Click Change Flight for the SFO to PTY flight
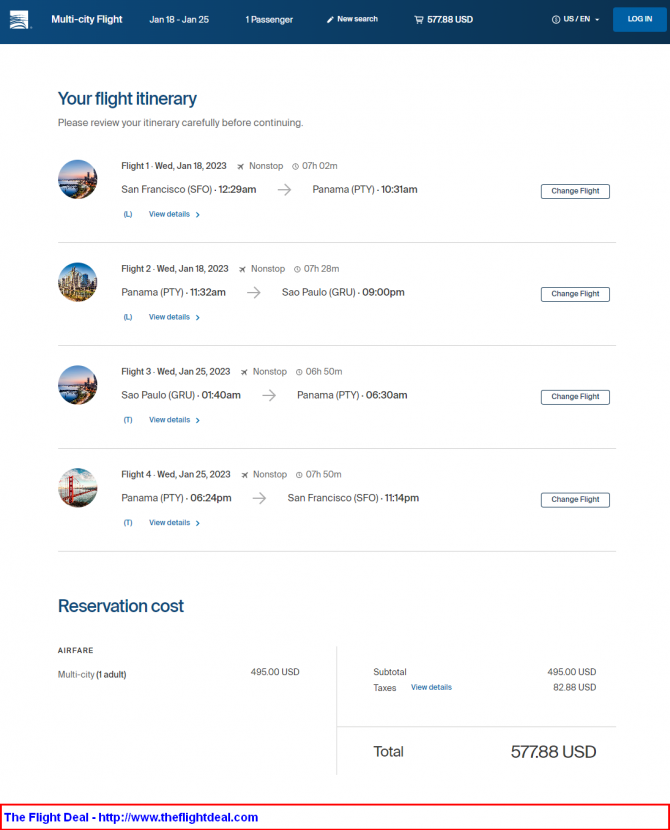670x830 pixels. click(575, 191)
